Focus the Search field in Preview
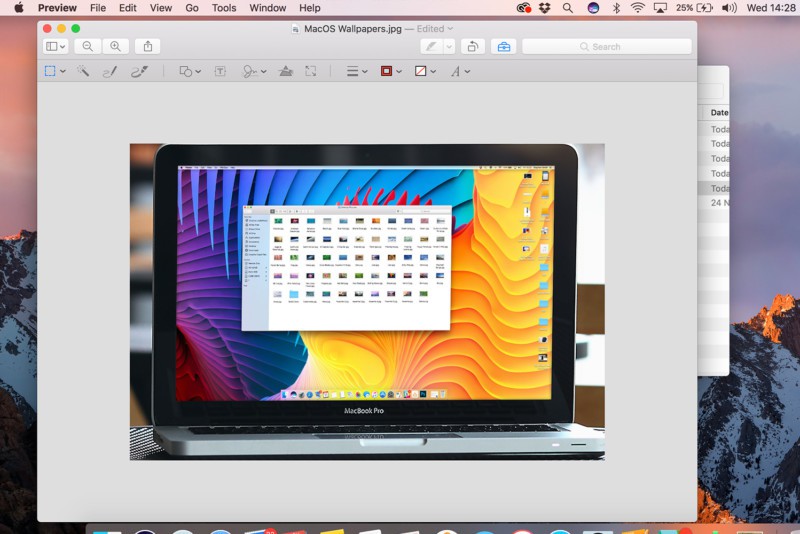The width and height of the screenshot is (800, 534). [607, 46]
